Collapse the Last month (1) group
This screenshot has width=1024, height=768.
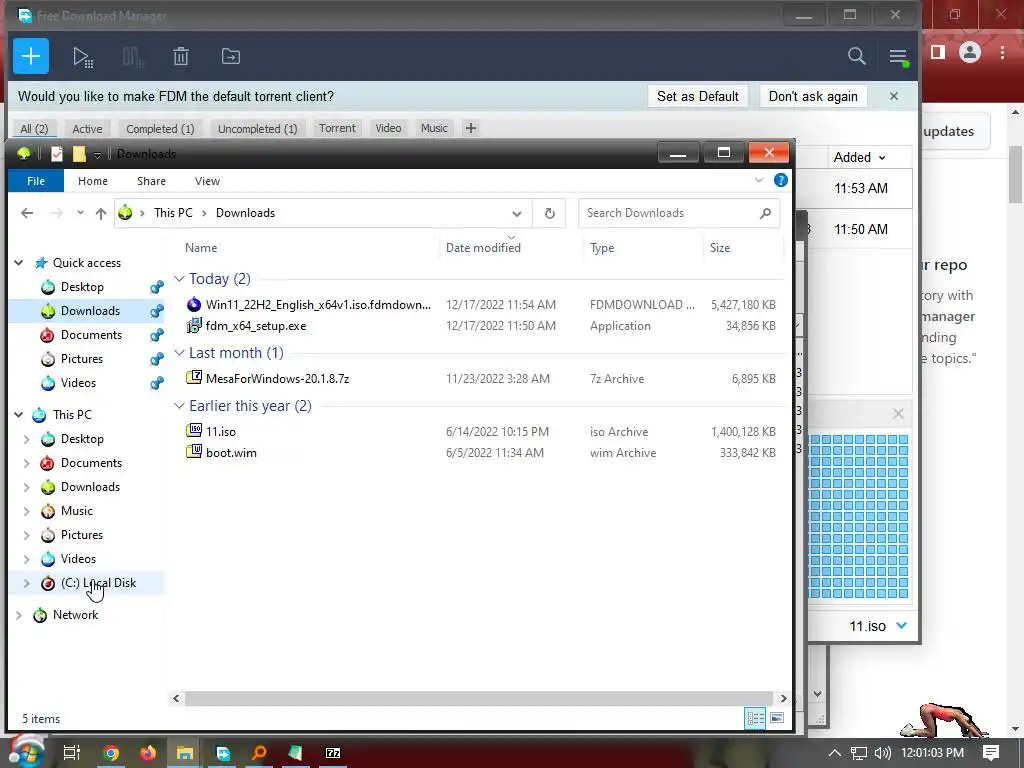click(179, 353)
